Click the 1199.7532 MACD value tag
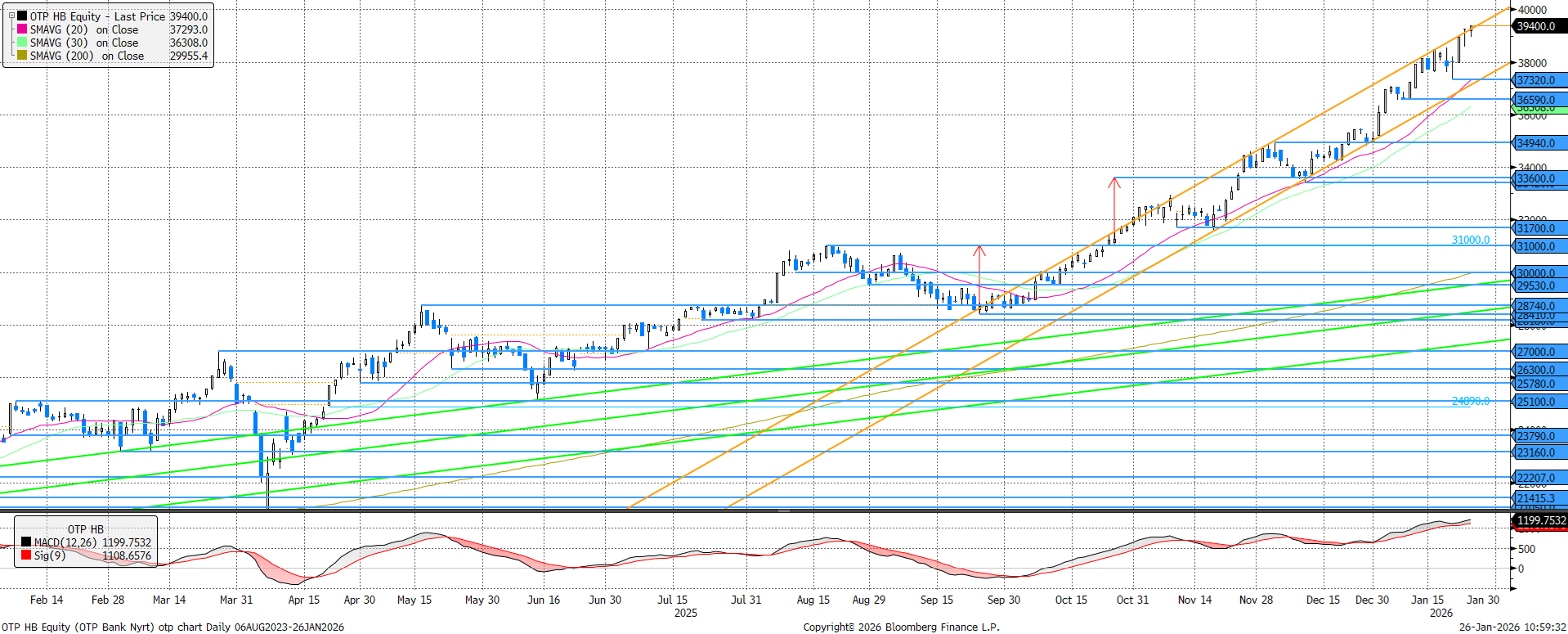 [x=1540, y=520]
